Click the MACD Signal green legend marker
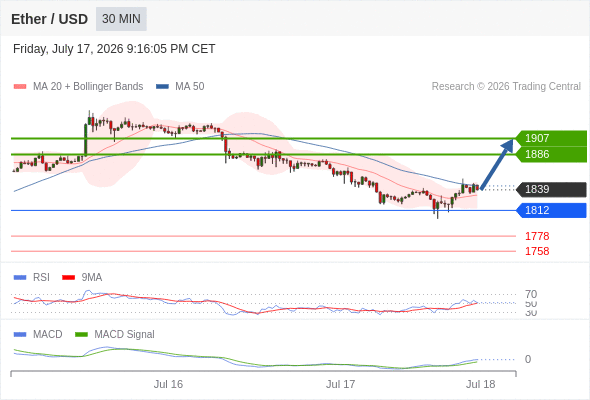Image resolution: width=590 pixels, height=400 pixels. tap(81, 334)
